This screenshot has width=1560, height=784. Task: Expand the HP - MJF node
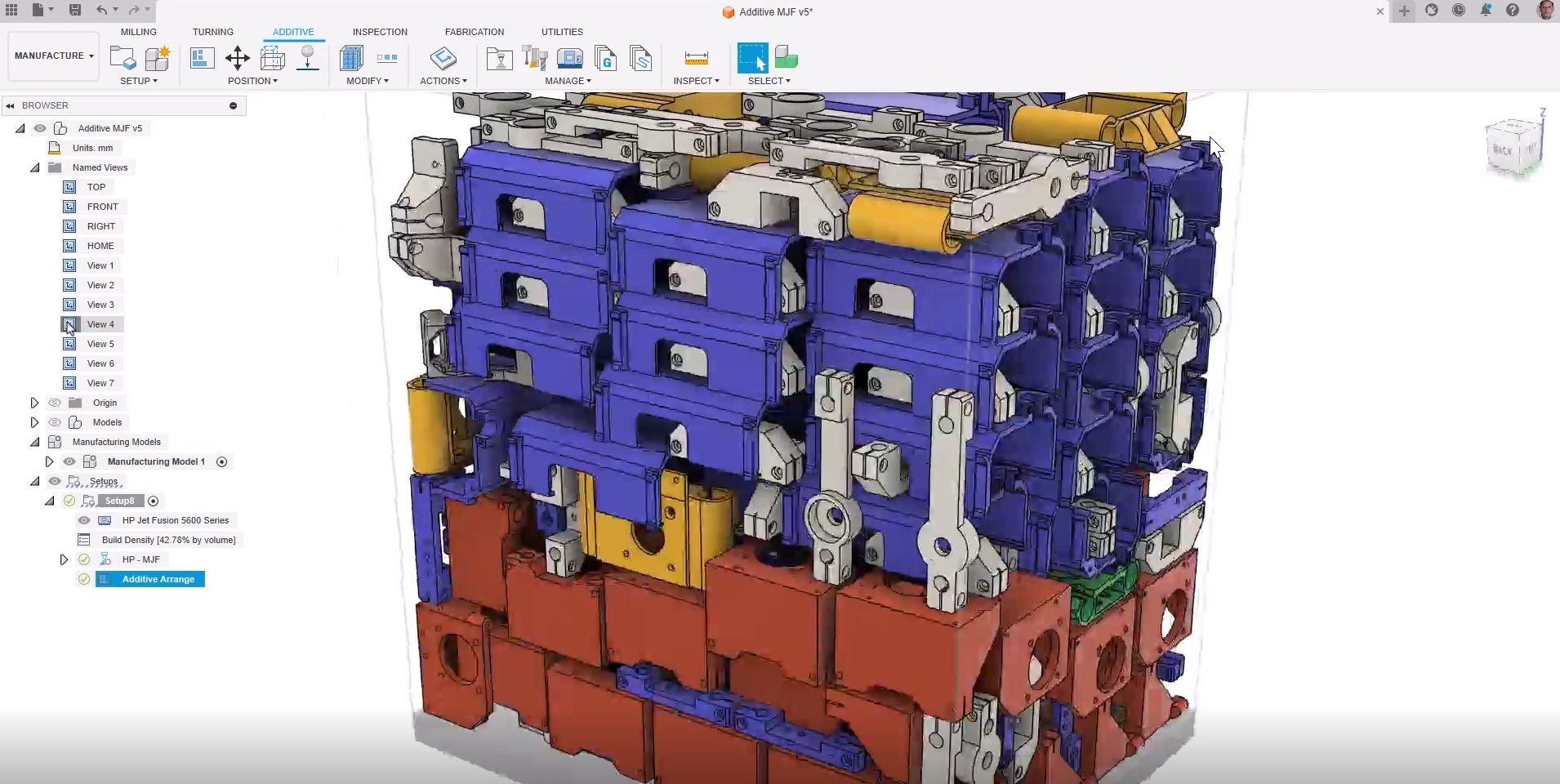pos(64,559)
